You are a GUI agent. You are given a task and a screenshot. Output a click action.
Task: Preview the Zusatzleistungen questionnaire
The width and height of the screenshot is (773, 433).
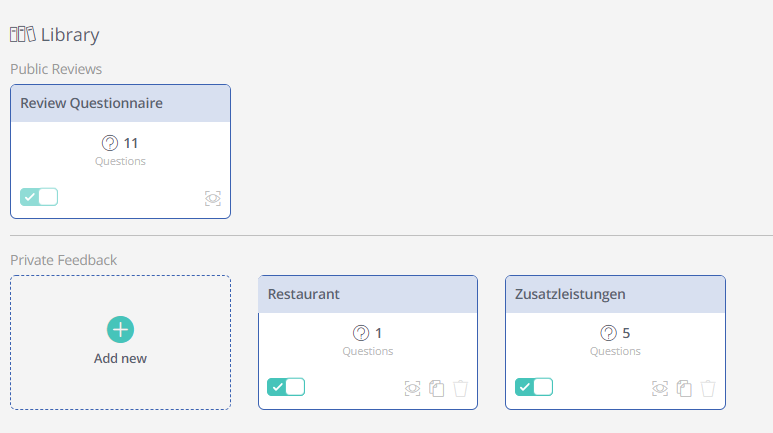[x=660, y=389]
